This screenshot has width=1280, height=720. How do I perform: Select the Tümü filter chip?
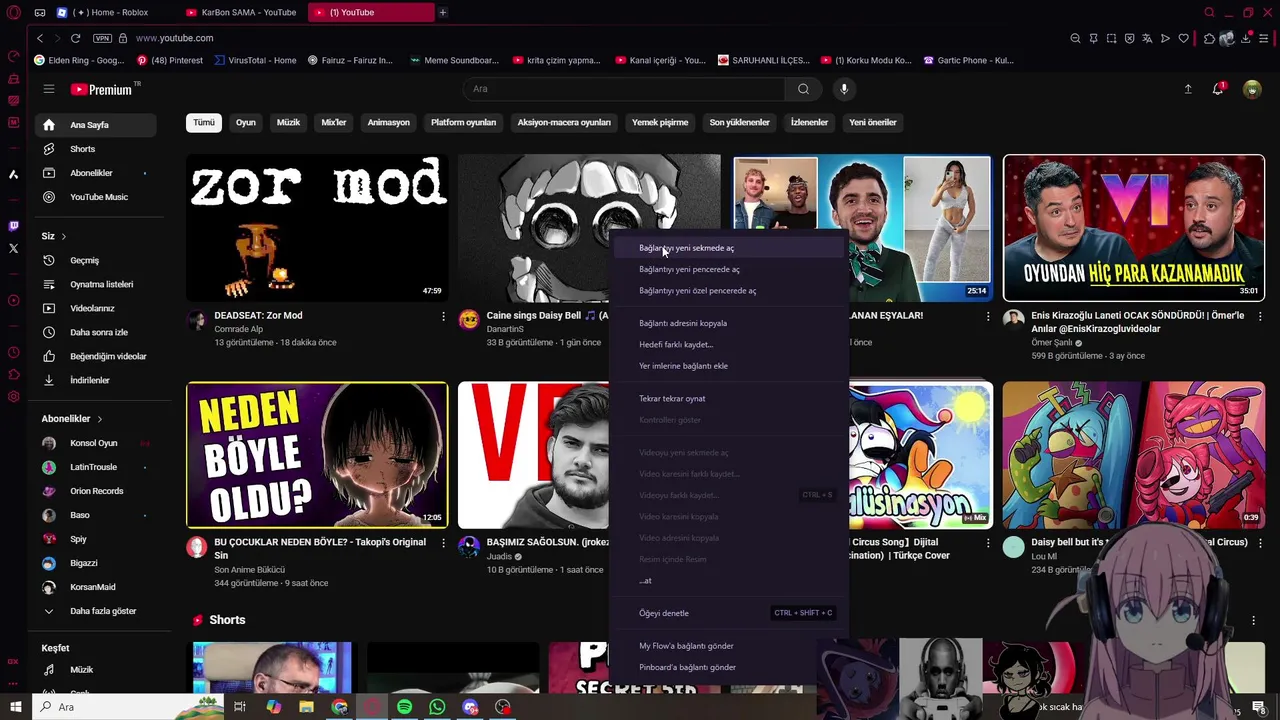point(204,122)
